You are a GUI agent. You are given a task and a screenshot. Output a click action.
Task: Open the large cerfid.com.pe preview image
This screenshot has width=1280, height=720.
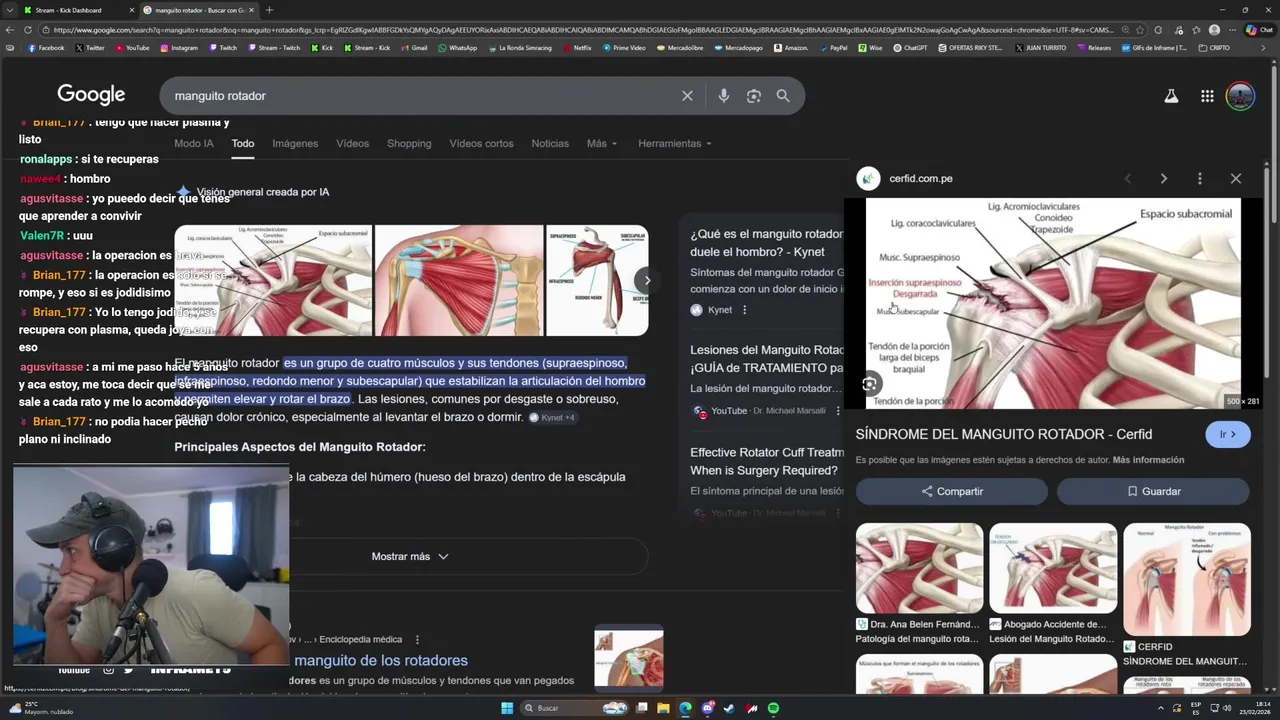coord(1053,303)
